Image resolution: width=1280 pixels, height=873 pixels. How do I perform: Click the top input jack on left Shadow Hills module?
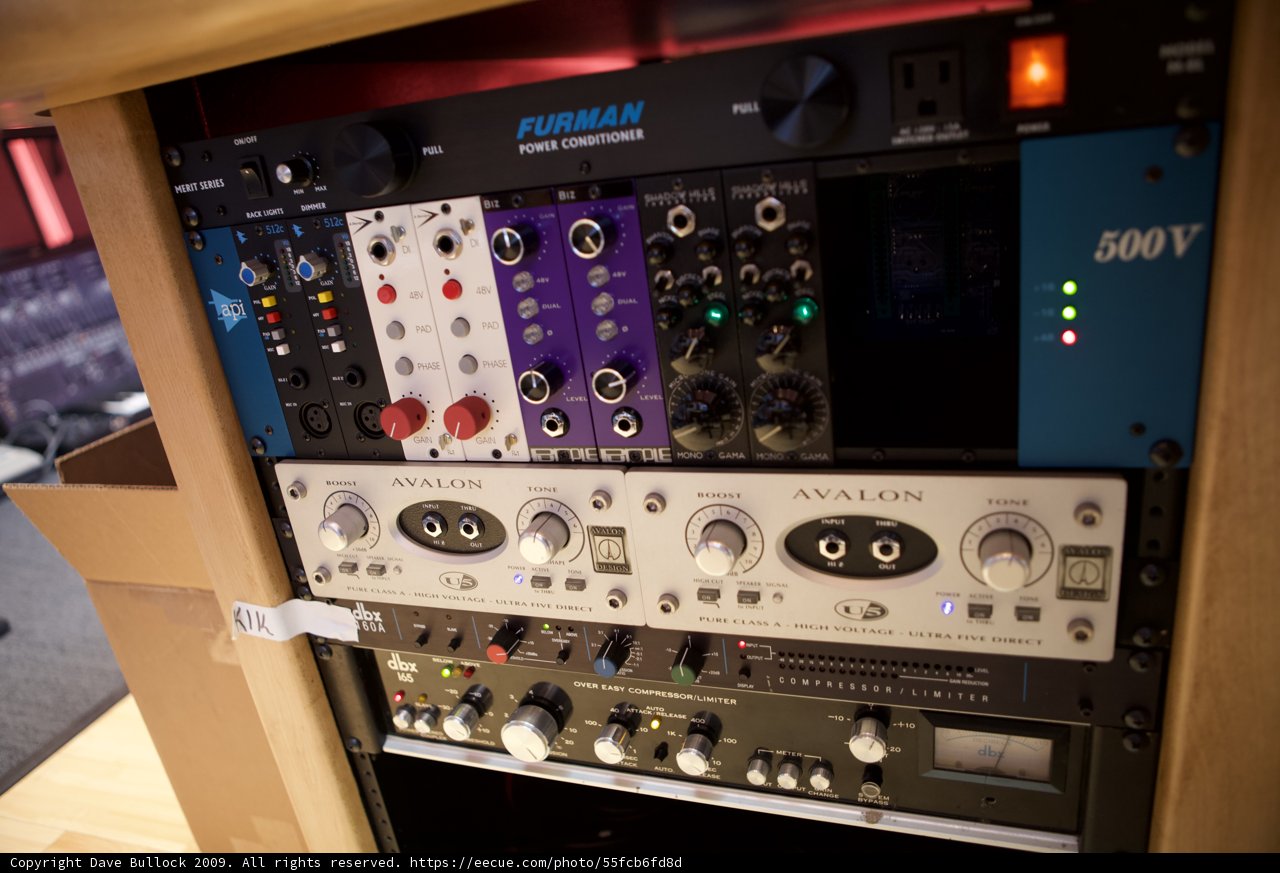coord(681,221)
